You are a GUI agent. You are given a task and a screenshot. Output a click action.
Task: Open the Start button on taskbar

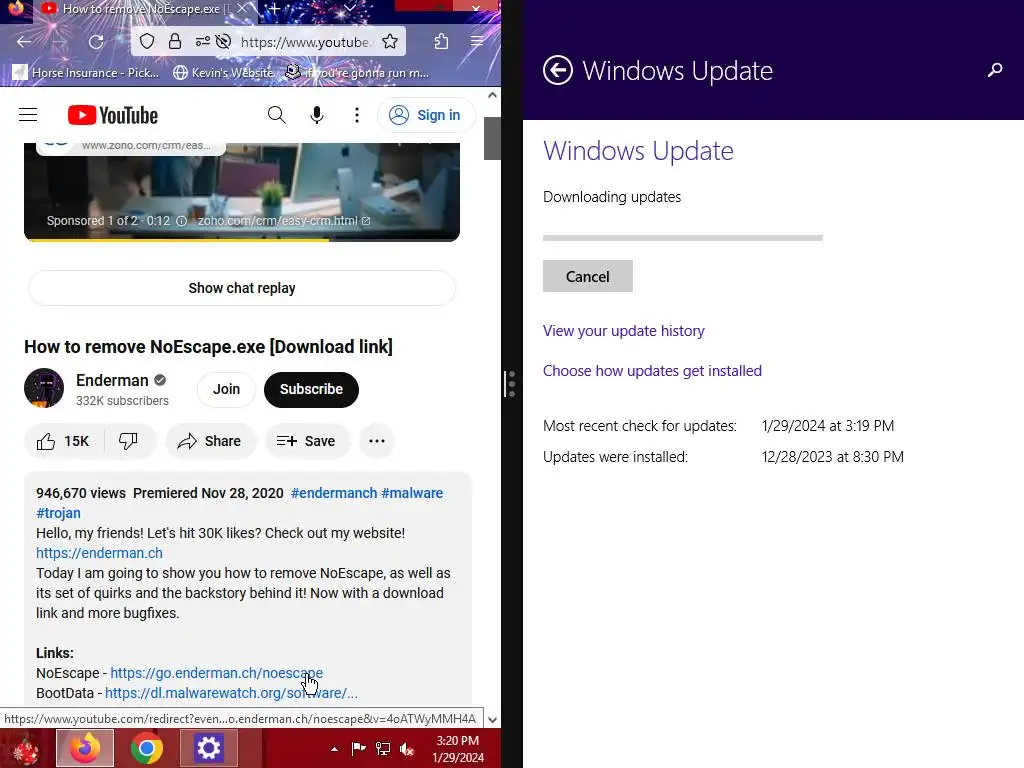[25, 748]
